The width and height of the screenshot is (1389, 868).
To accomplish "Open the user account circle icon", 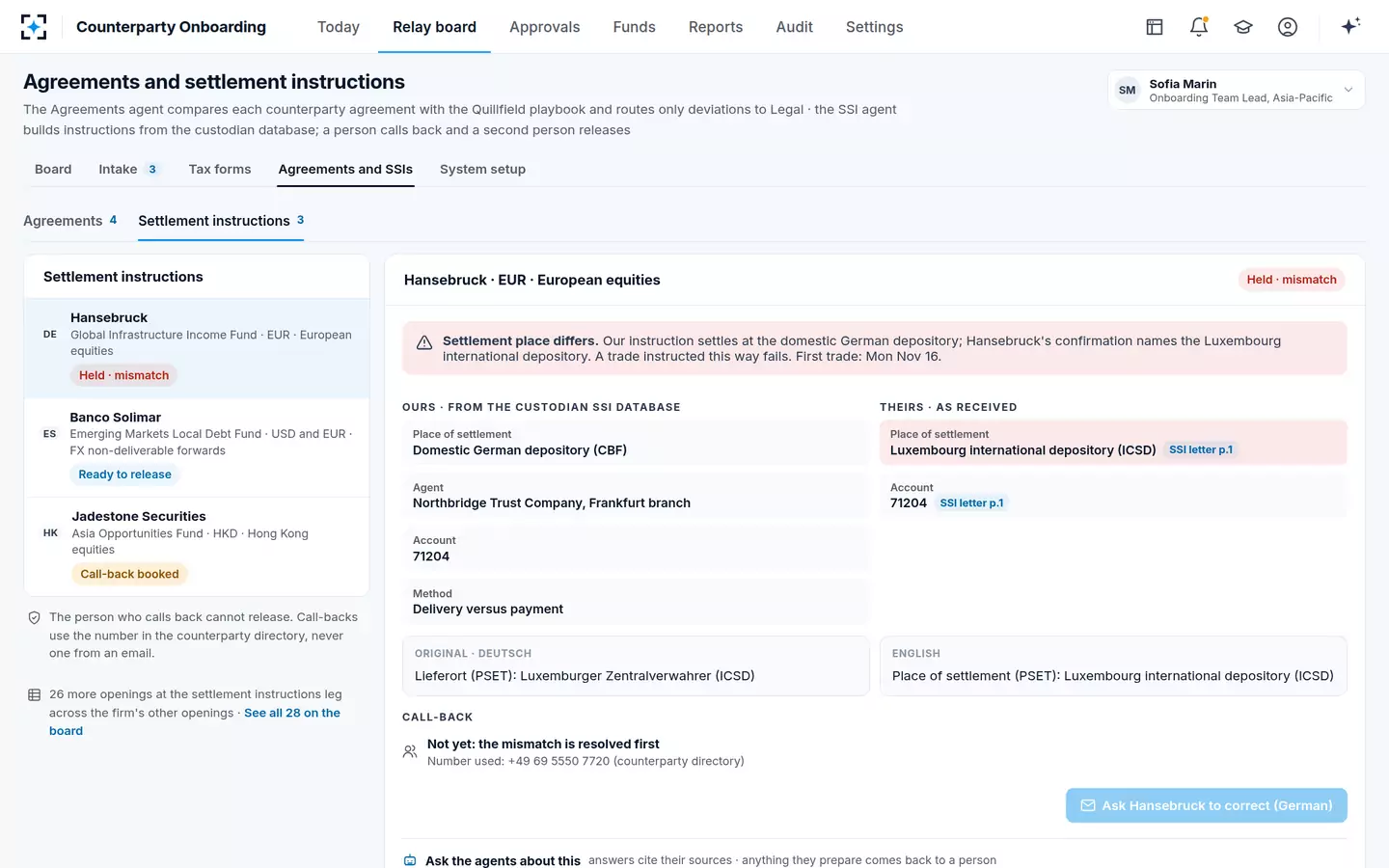I will tap(1288, 27).
